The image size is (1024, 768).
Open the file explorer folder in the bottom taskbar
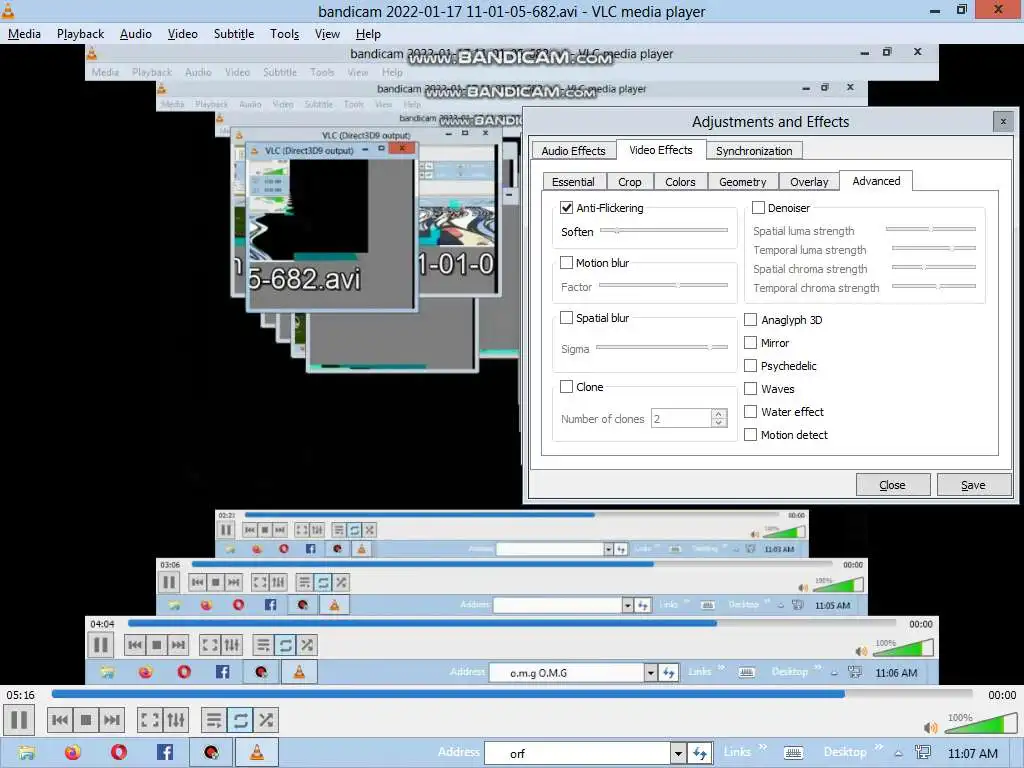[27, 753]
